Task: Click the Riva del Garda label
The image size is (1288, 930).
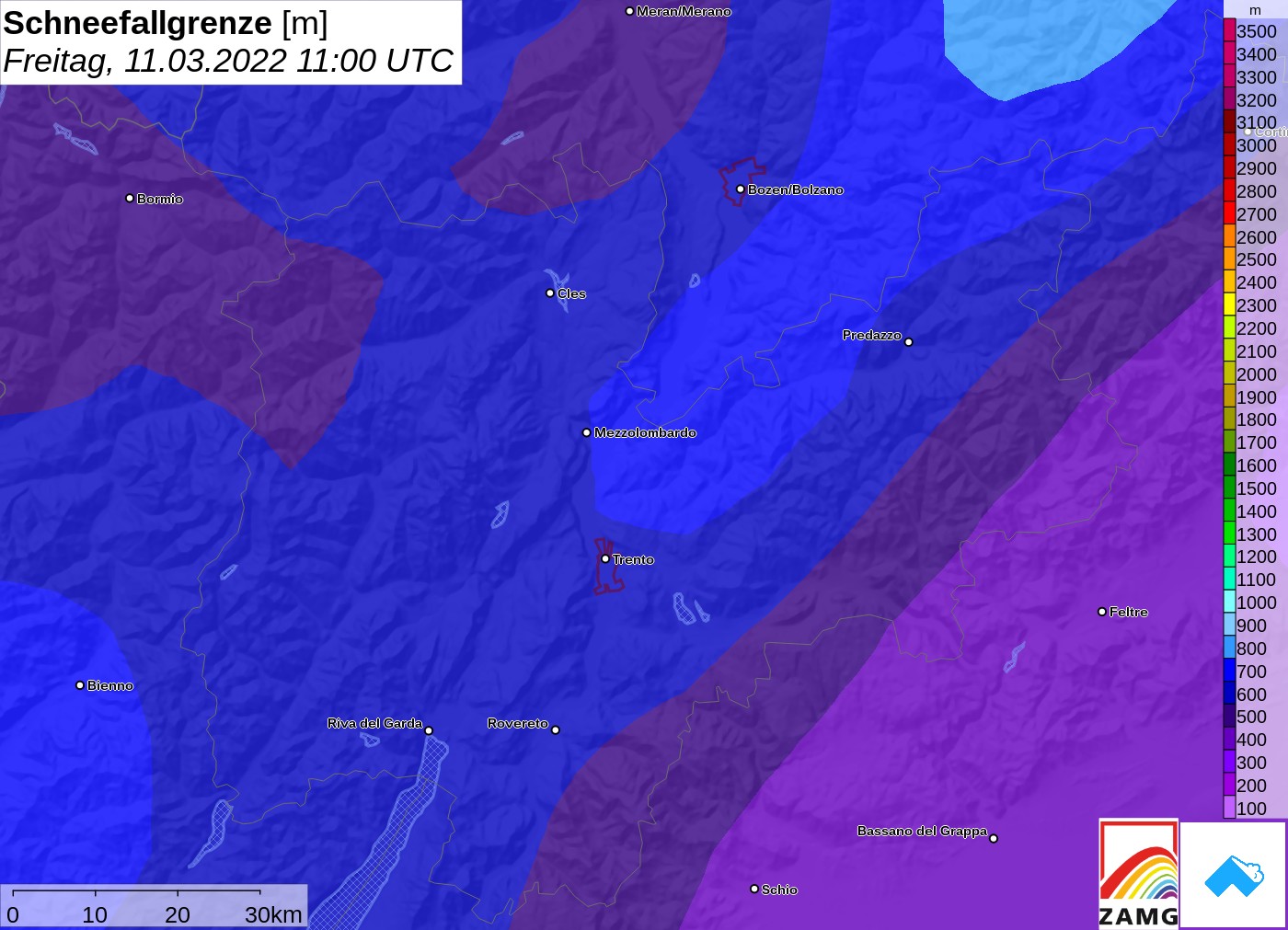Action: point(374,723)
